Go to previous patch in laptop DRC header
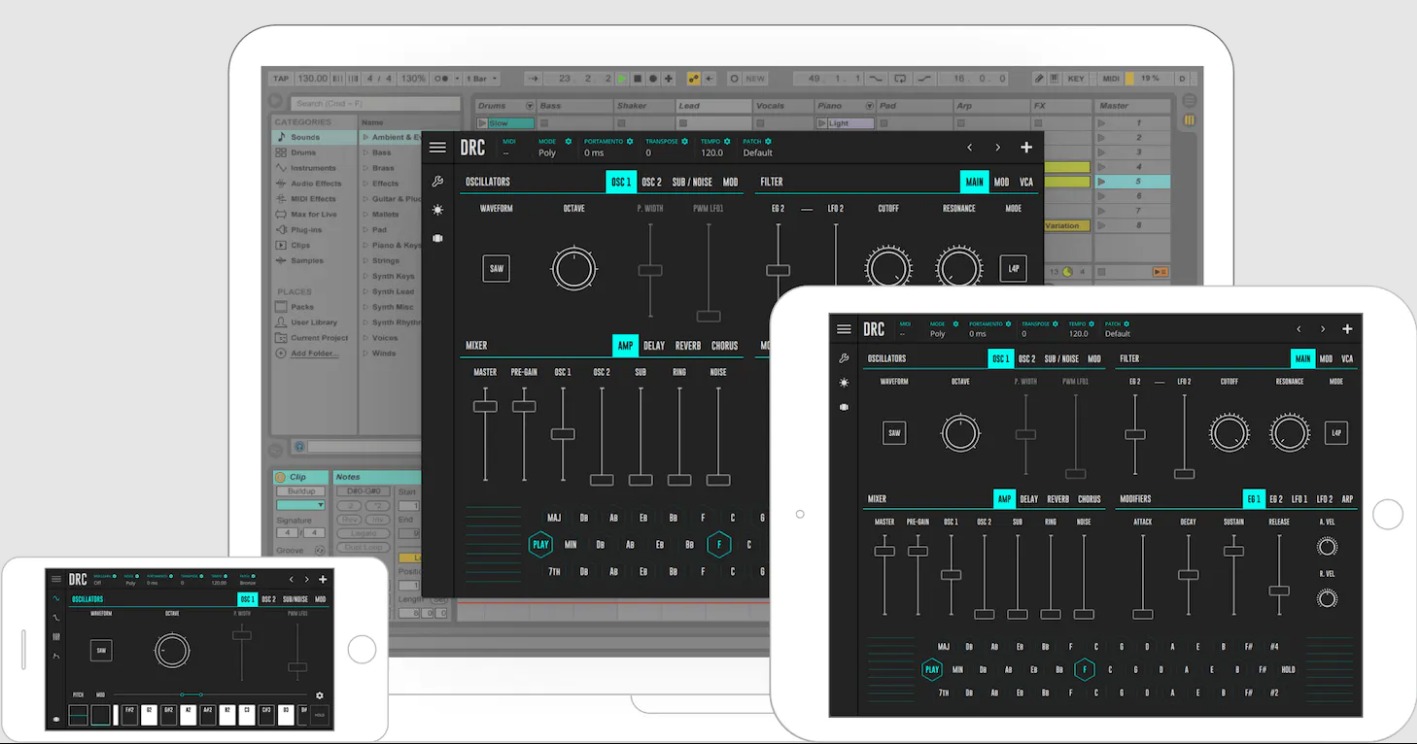The image size is (1417, 744). click(969, 147)
